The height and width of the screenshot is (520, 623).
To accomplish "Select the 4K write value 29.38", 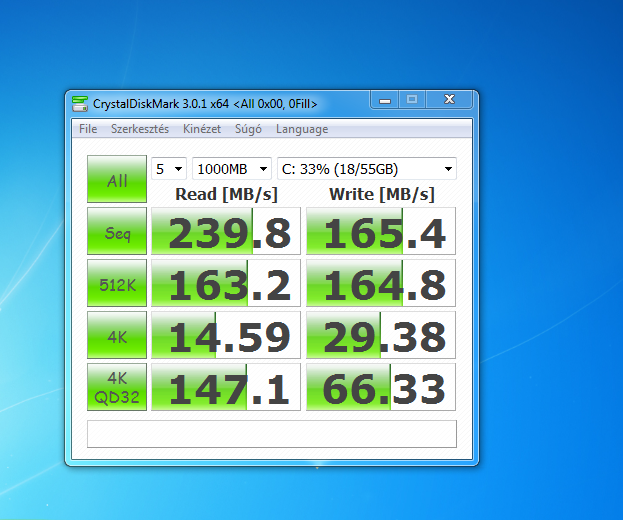I will pyautogui.click(x=381, y=335).
